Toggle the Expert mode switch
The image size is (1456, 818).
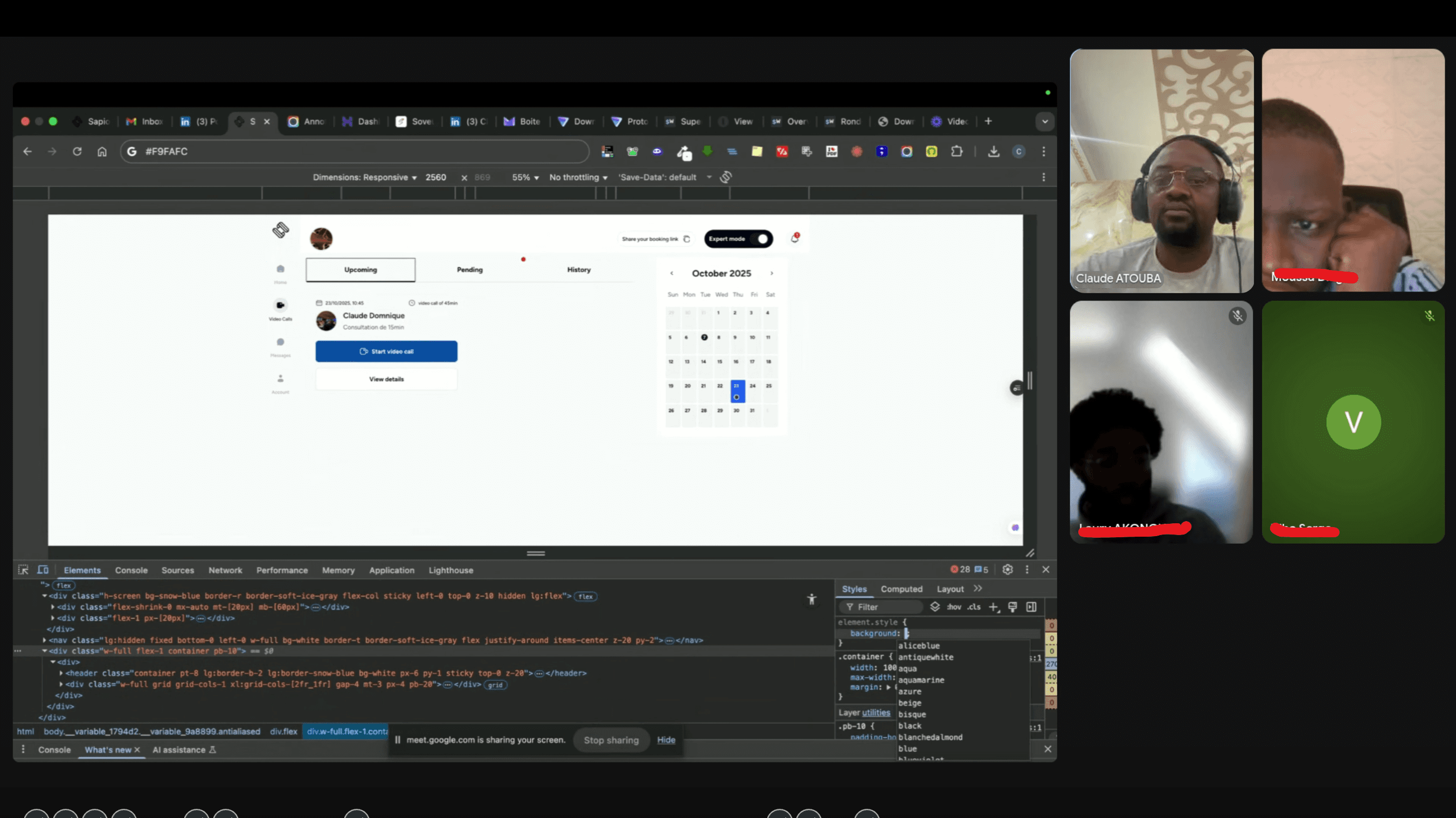tap(761, 239)
